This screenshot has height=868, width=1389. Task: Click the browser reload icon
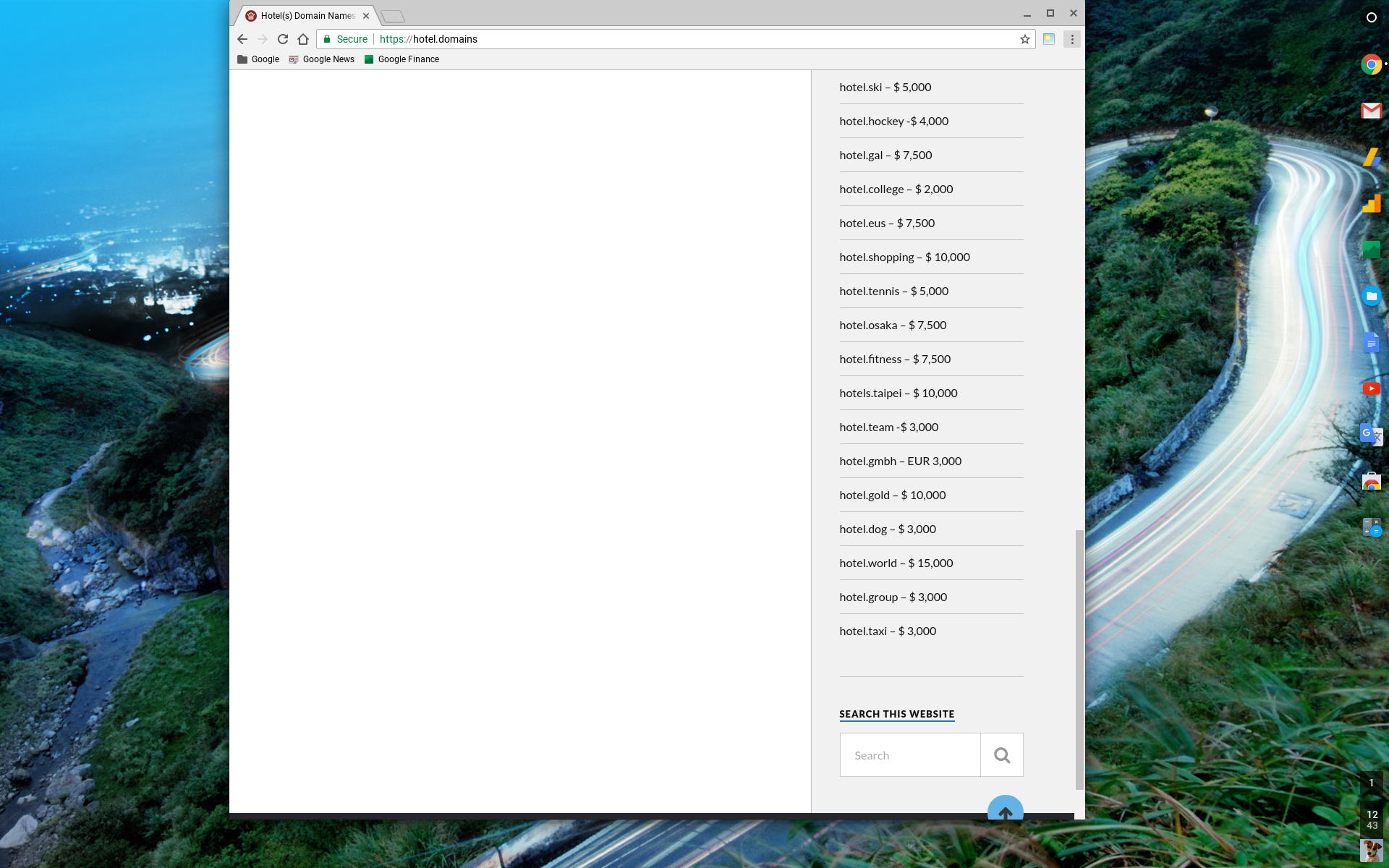(x=283, y=39)
